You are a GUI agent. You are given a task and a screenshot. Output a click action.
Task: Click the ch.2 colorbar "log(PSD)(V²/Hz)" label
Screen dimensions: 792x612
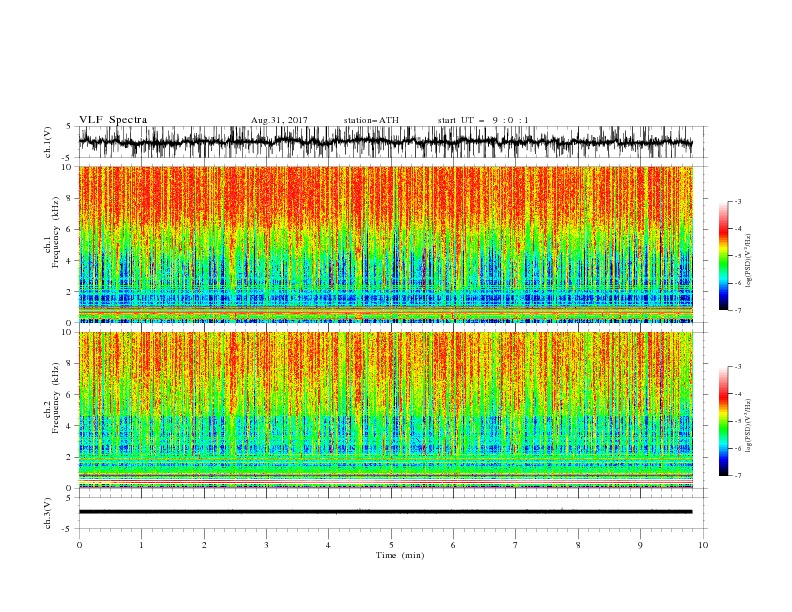(748, 426)
